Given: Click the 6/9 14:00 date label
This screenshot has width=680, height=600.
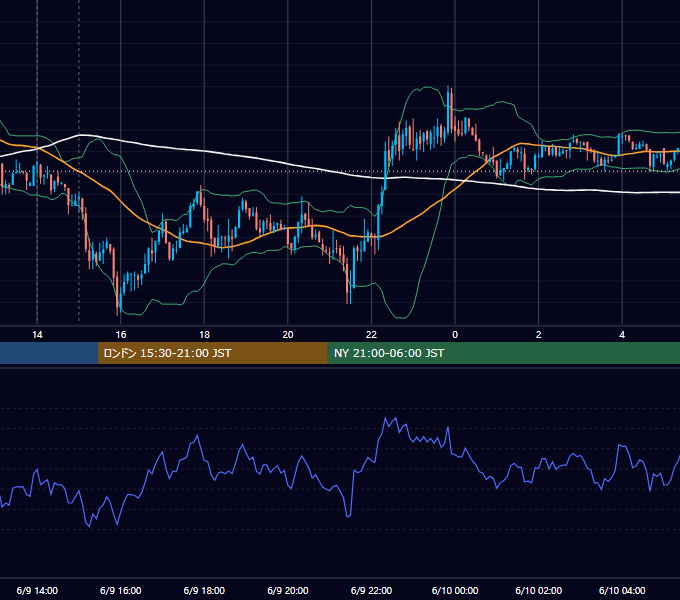Looking at the screenshot, I should (x=37, y=590).
